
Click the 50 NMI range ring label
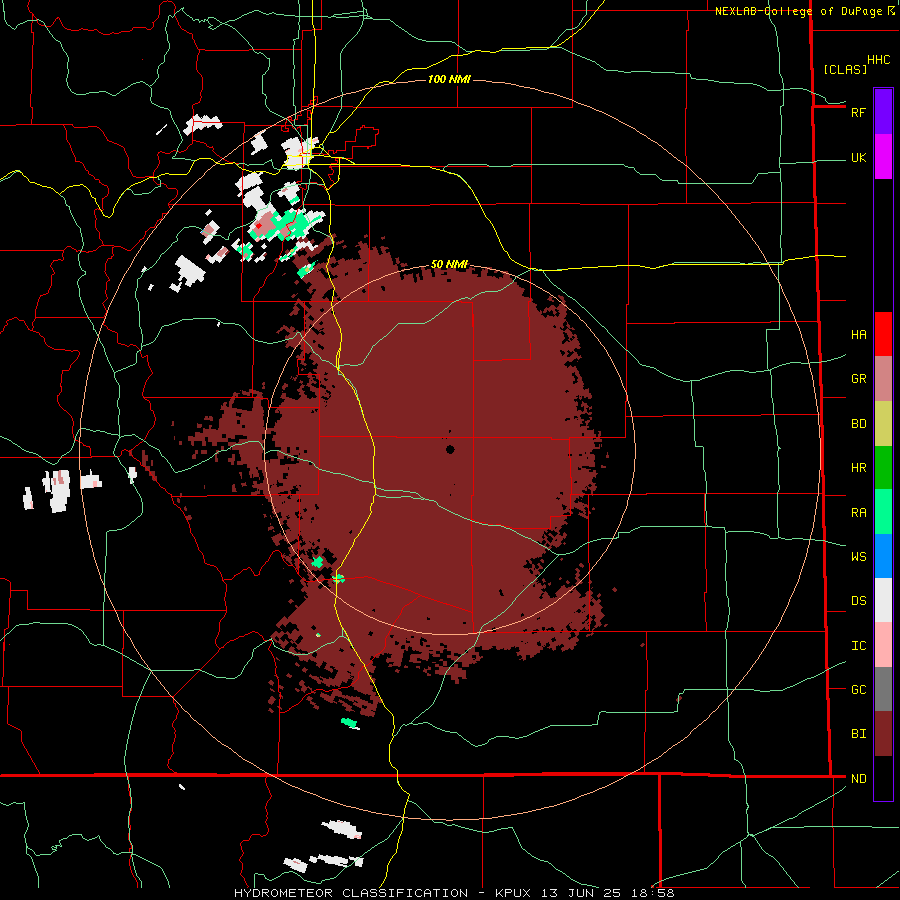(x=449, y=264)
